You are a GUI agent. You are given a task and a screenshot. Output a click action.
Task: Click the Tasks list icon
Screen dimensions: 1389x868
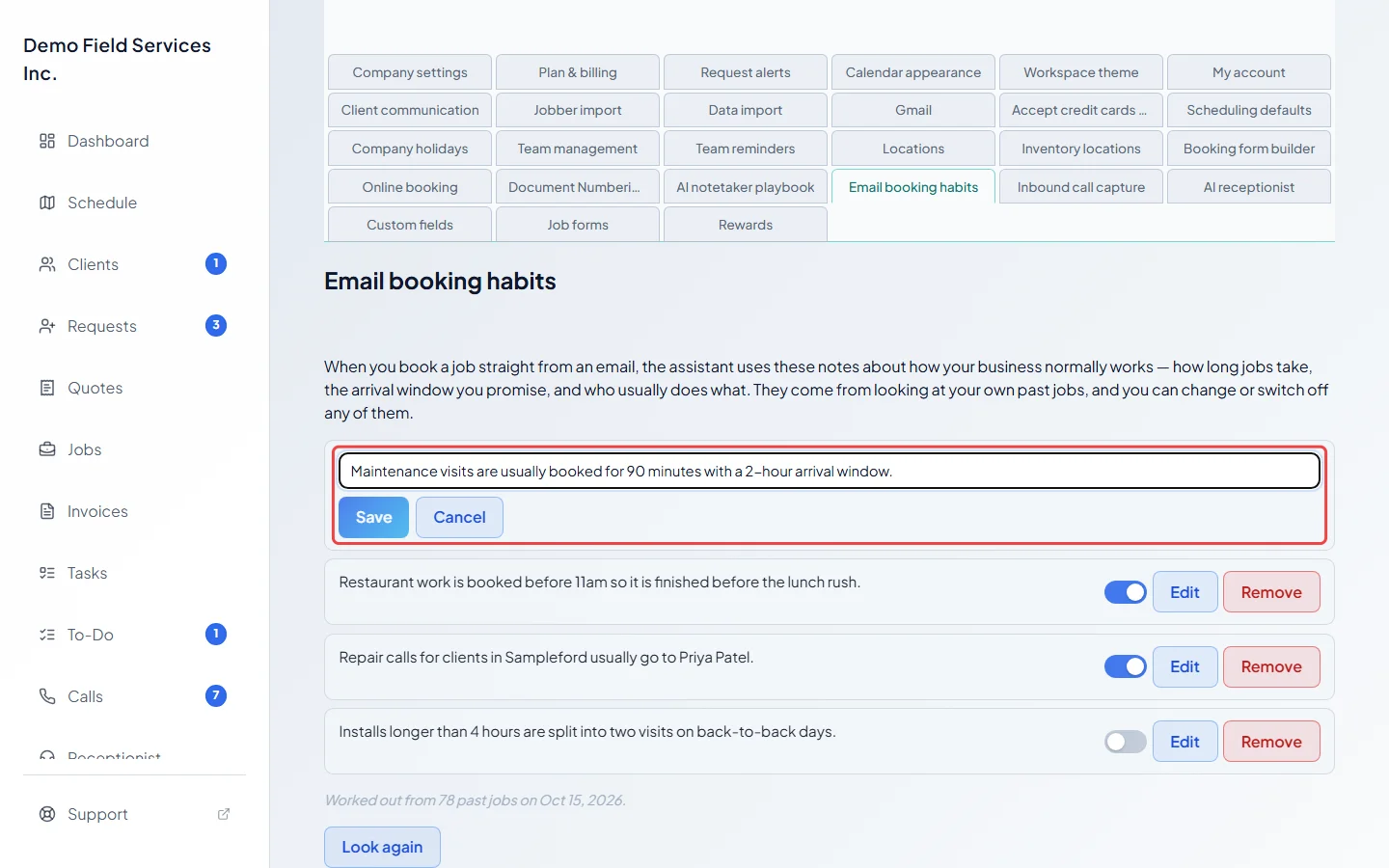[47, 573]
